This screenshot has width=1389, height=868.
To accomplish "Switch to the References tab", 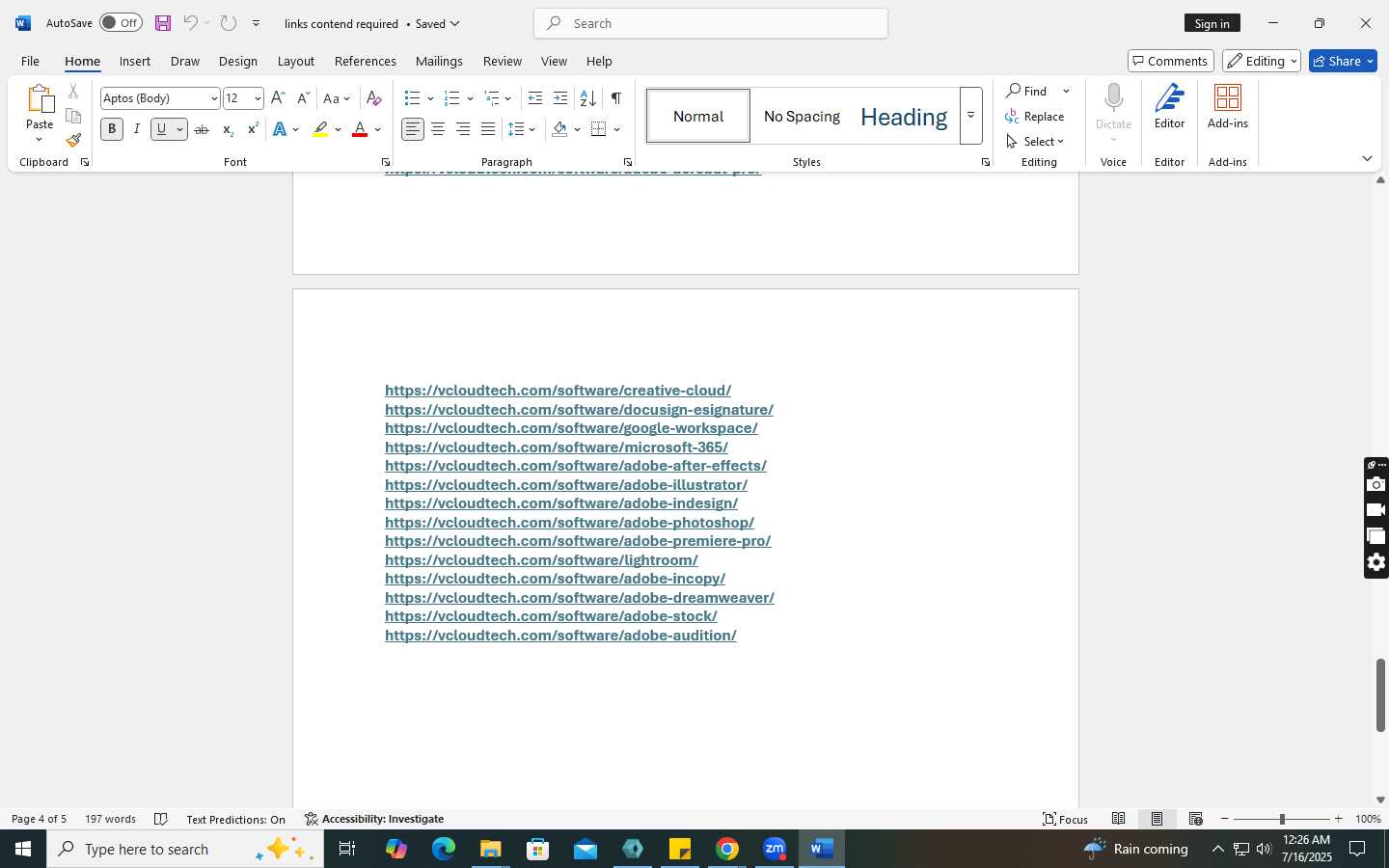I will 365,61.
